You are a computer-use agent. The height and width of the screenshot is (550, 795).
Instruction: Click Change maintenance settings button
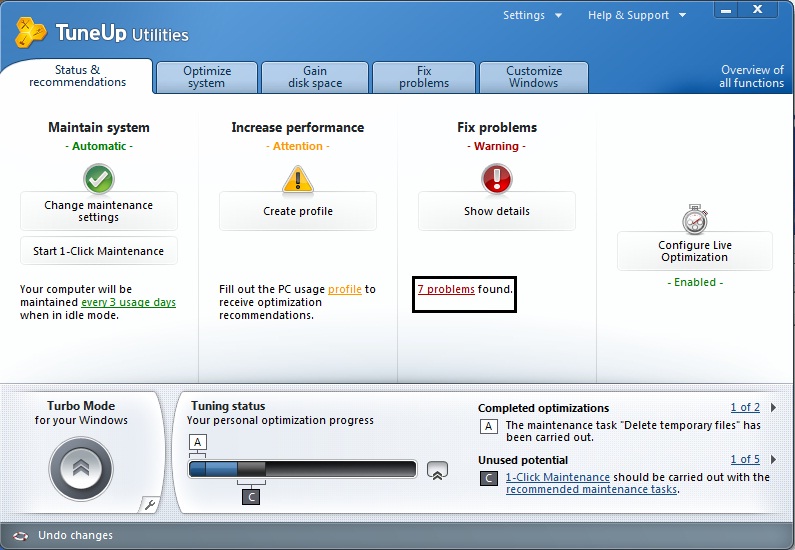pos(99,211)
